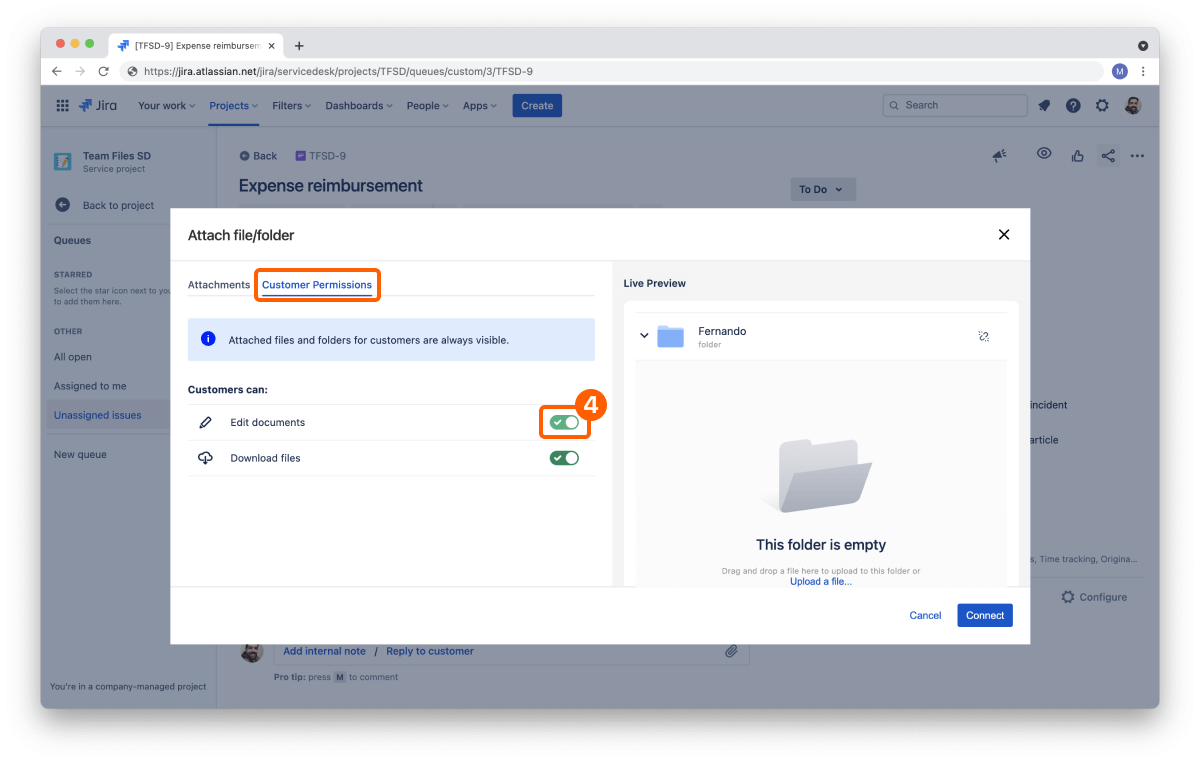Open the Jira app switcher grid

(x=62, y=106)
